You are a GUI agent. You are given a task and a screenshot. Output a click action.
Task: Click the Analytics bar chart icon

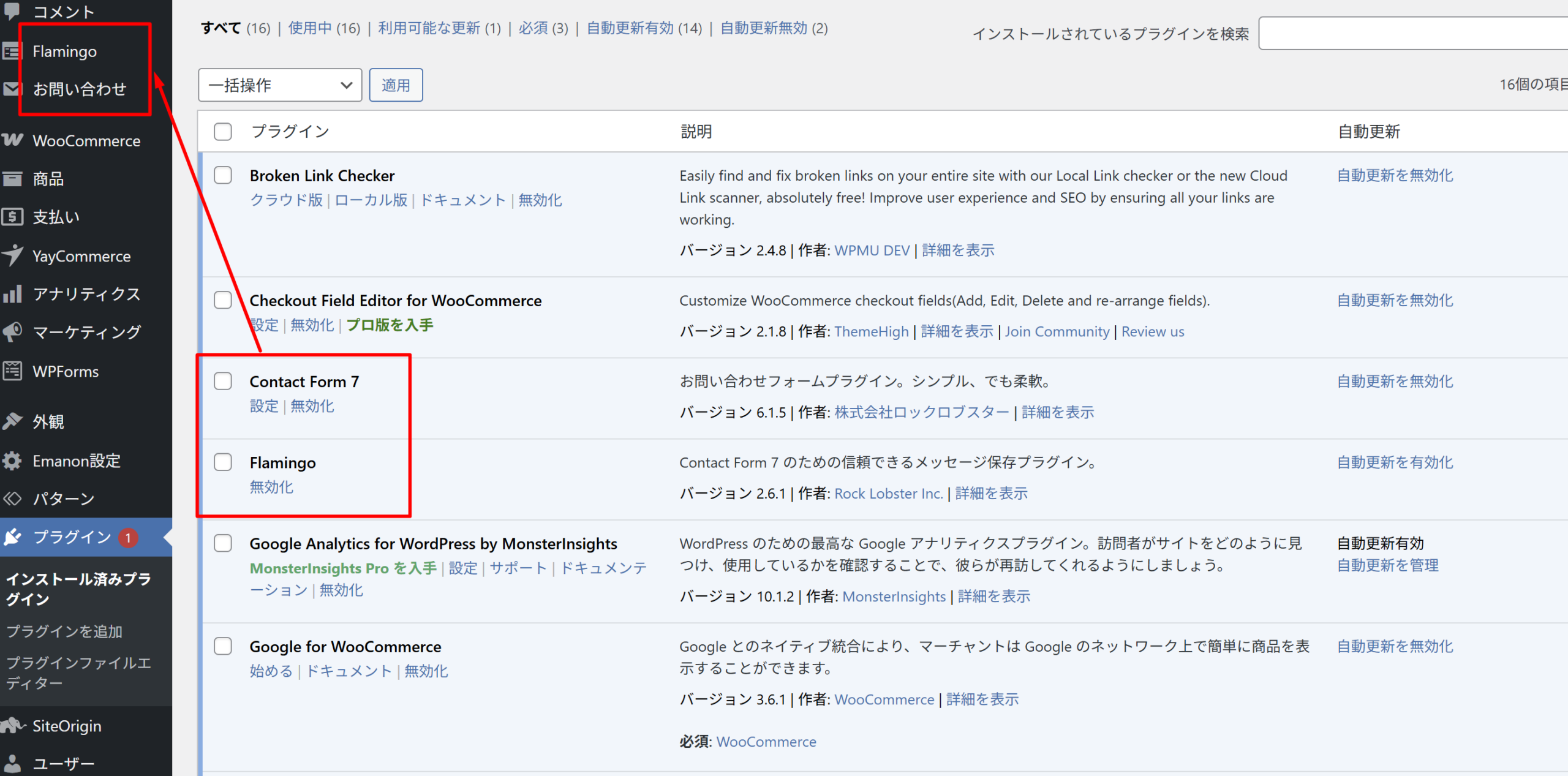(x=12, y=294)
